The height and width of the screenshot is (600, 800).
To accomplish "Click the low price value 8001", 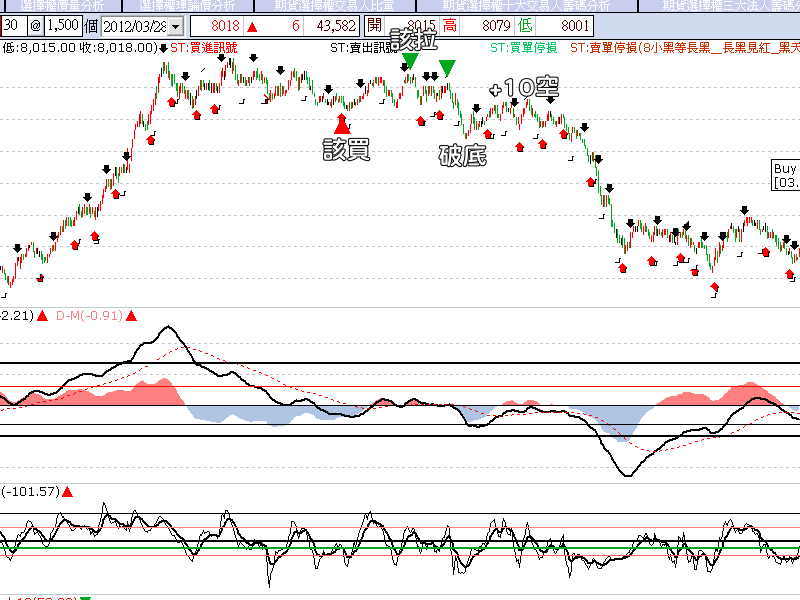I will [574, 26].
